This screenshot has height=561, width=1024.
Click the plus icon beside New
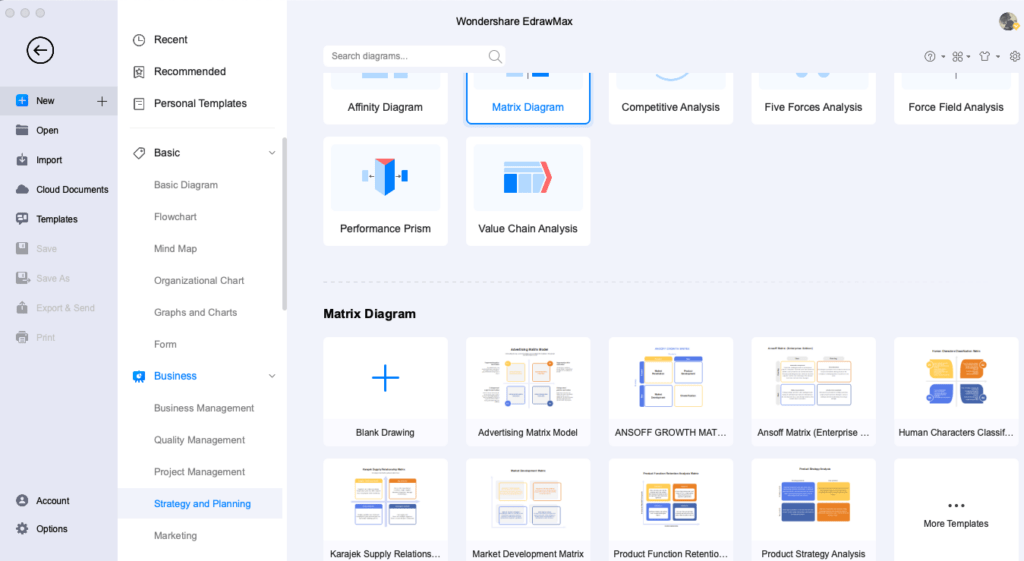click(101, 101)
